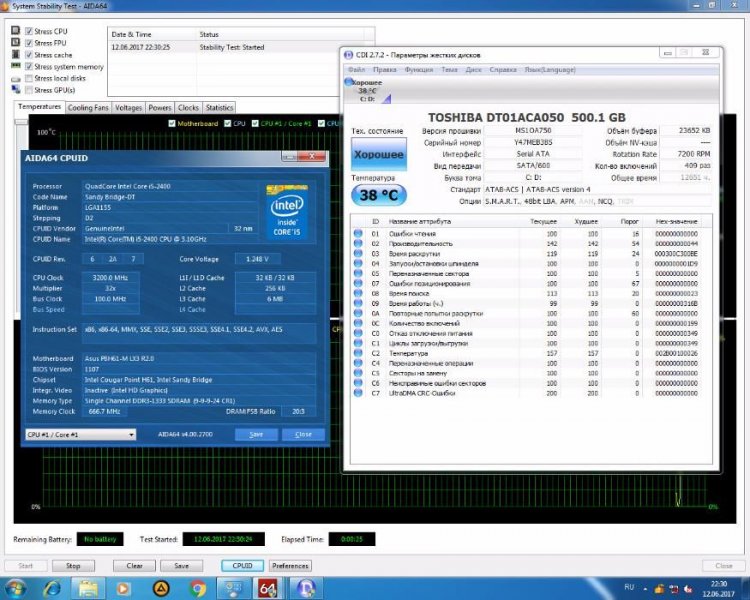Open the Файл menu in CDI window

[356, 70]
